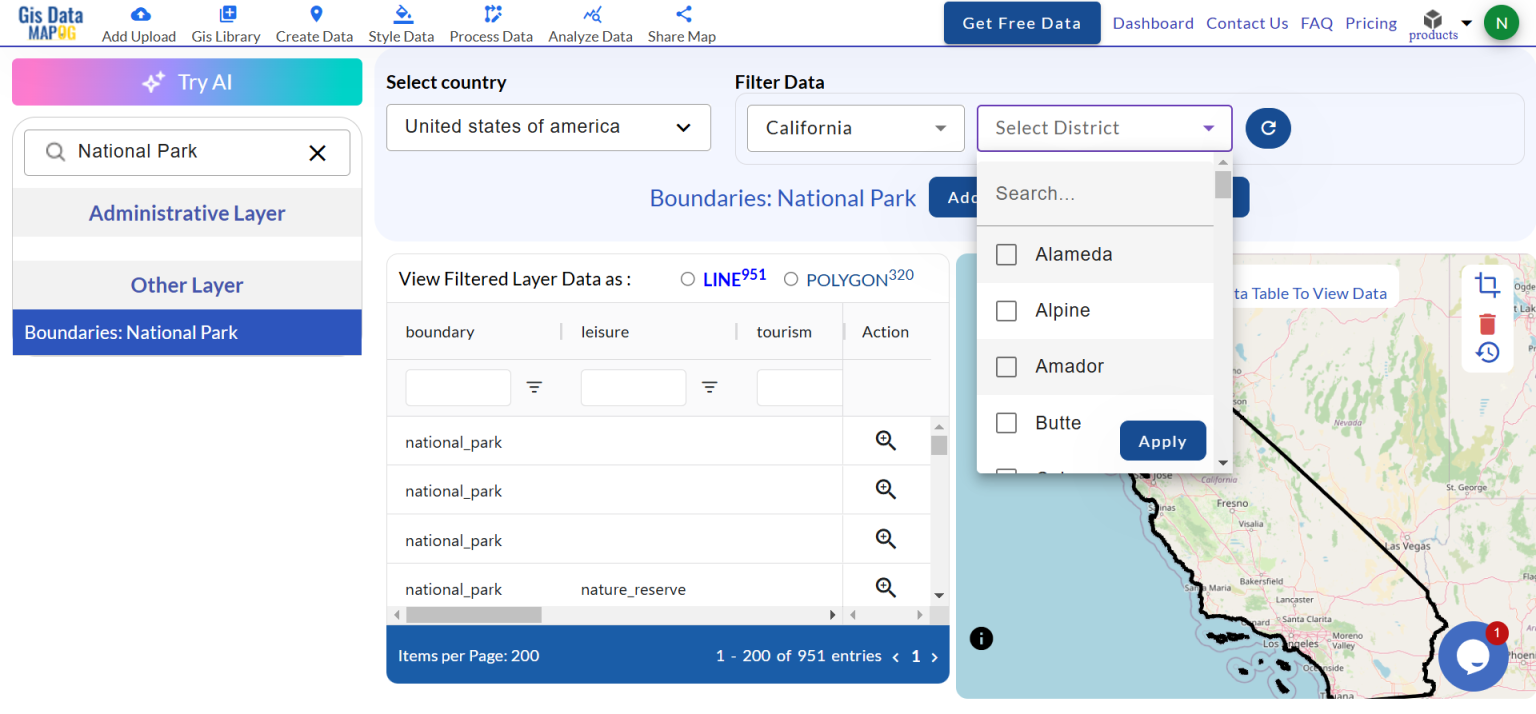The width and height of the screenshot is (1536, 714).
Task: Open the Pricing nav item
Action: (x=1371, y=23)
